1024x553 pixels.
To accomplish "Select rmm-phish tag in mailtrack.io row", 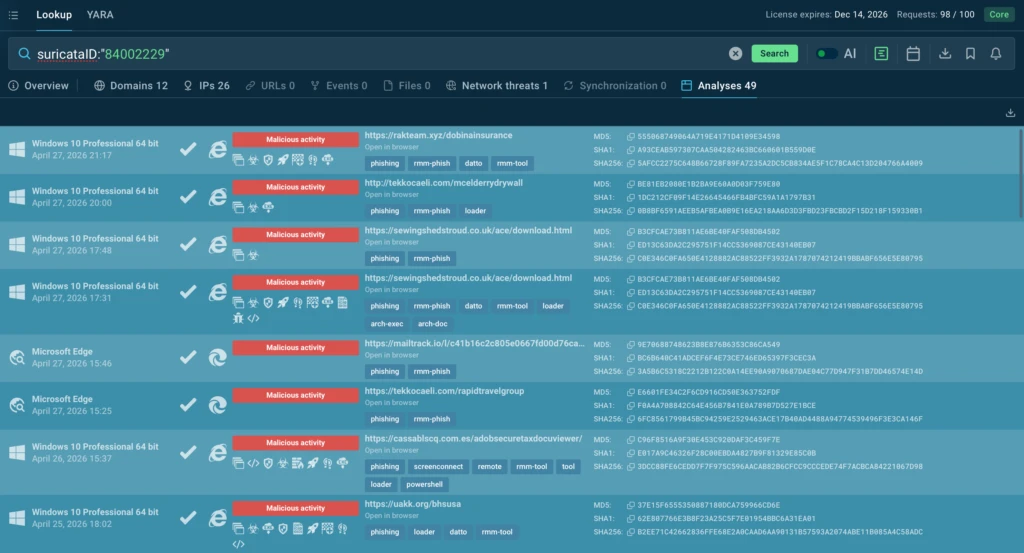I will pos(432,371).
